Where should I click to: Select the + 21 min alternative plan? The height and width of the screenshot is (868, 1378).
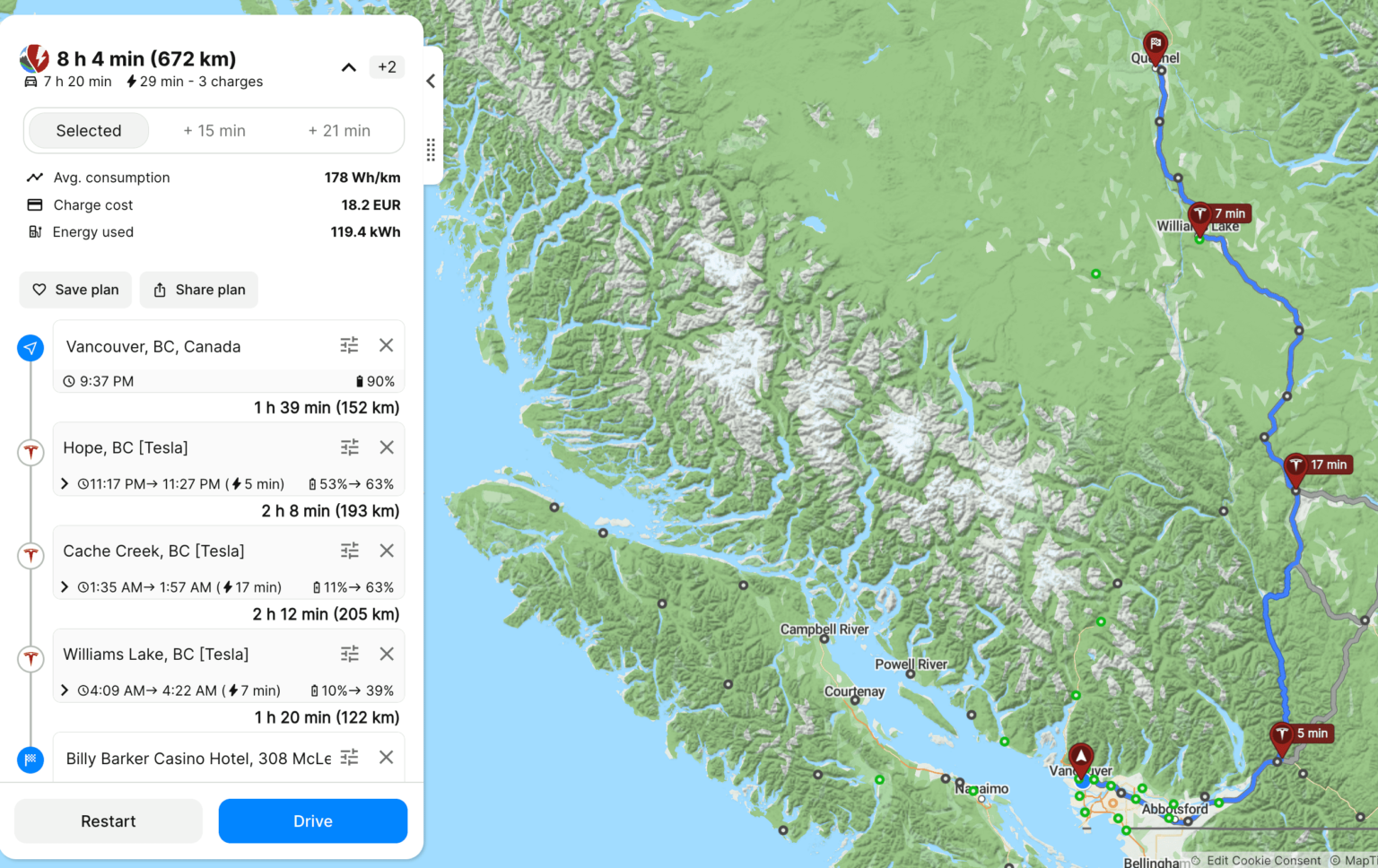coord(339,131)
